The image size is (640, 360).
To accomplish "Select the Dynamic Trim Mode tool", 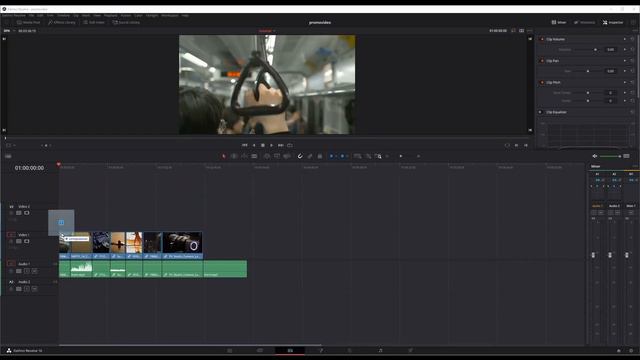I will coord(244,156).
